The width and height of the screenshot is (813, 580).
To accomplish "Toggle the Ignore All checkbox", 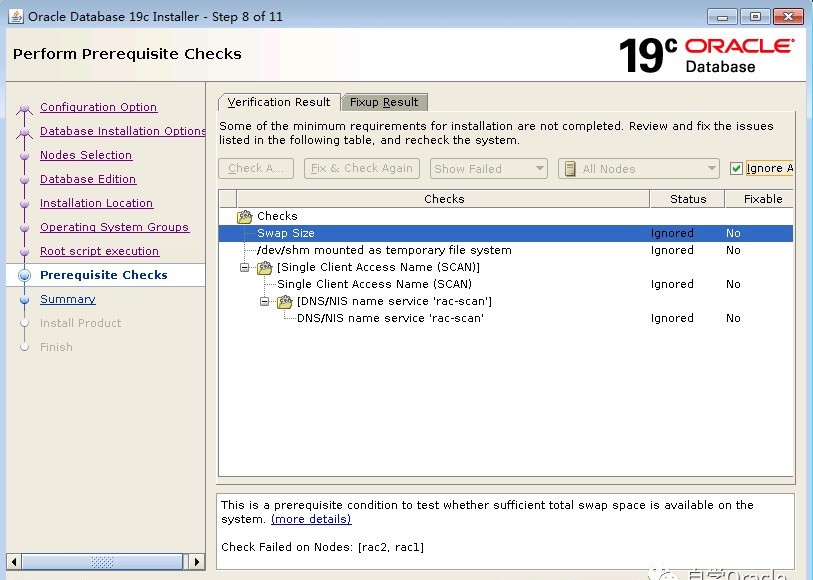I will tap(737, 169).
